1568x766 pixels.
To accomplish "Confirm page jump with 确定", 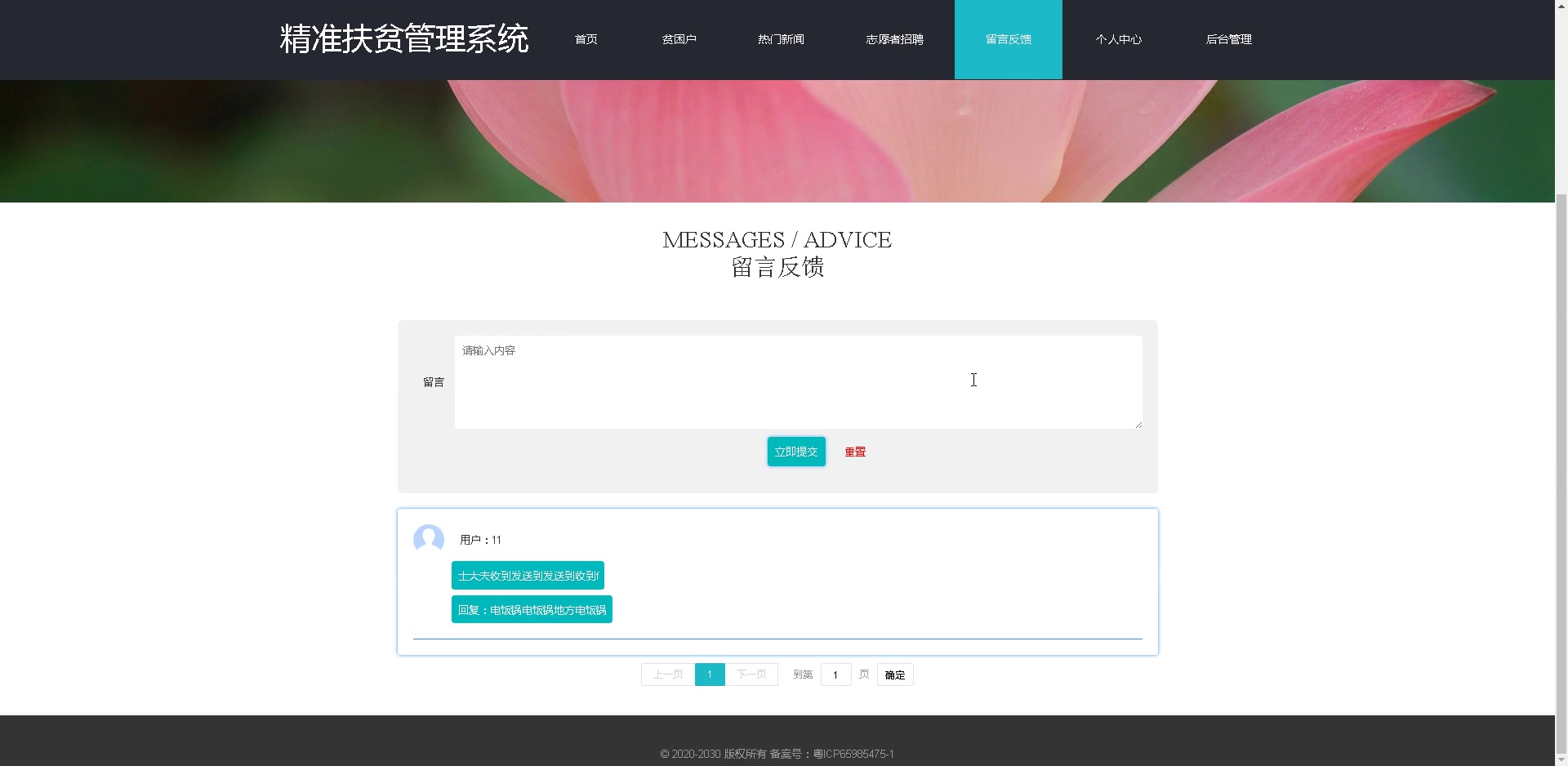I will (x=895, y=675).
